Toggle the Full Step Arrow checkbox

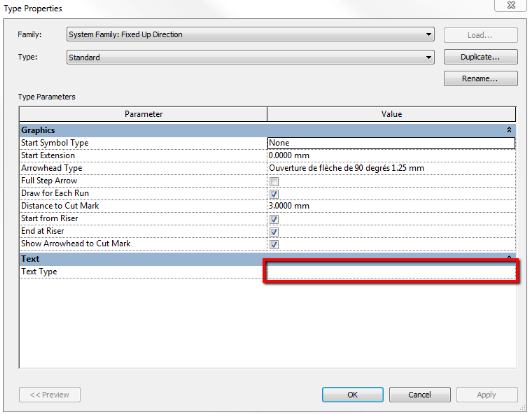pos(274,182)
